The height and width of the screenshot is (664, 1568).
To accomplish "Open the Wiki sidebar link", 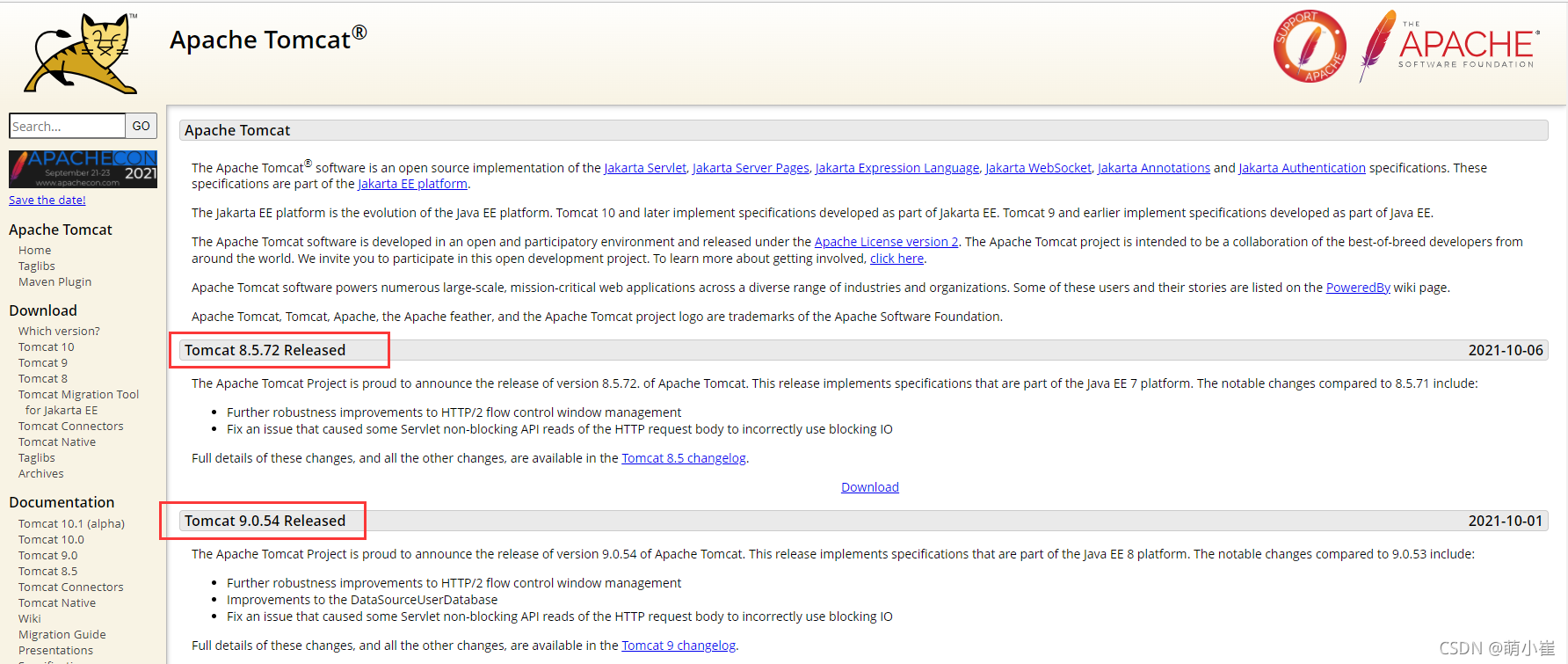I will 30,619.
